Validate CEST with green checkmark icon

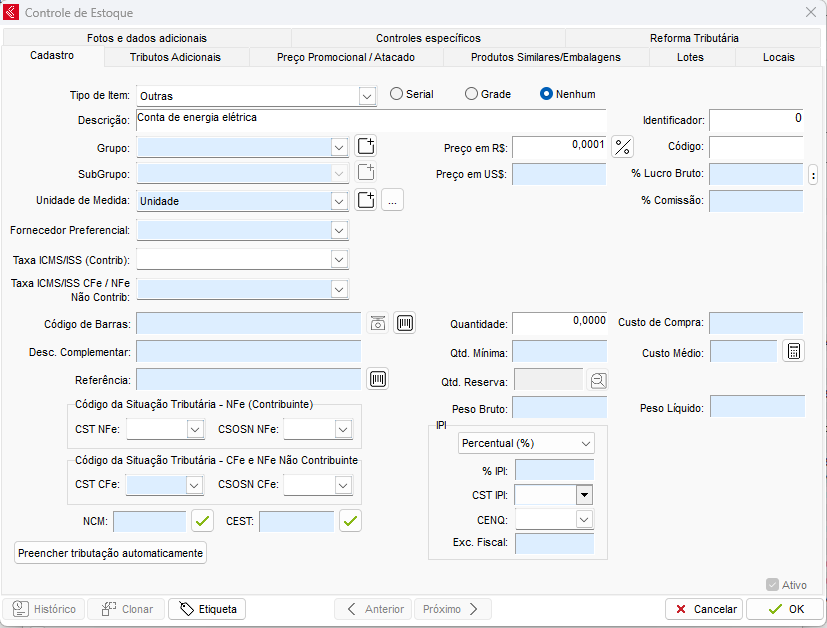350,521
